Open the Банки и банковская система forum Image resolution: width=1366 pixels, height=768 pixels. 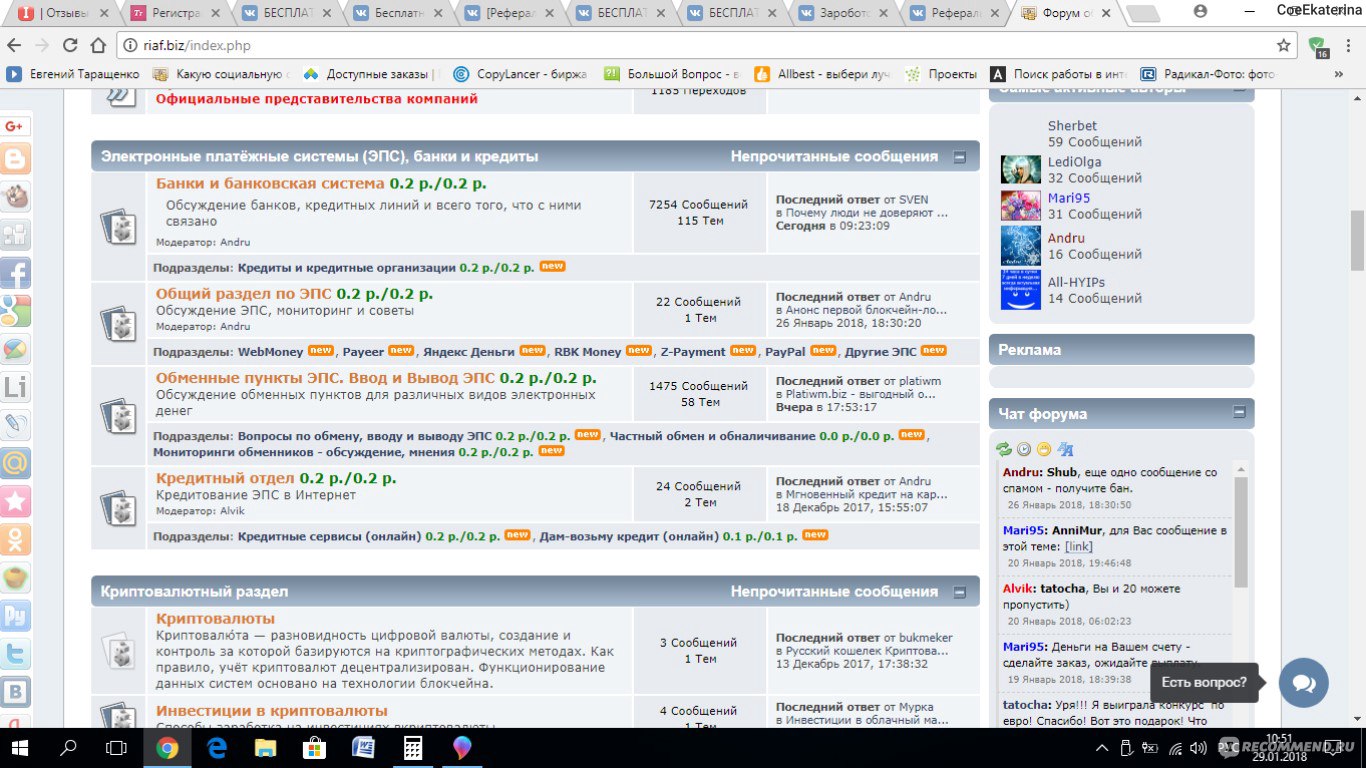coord(270,184)
